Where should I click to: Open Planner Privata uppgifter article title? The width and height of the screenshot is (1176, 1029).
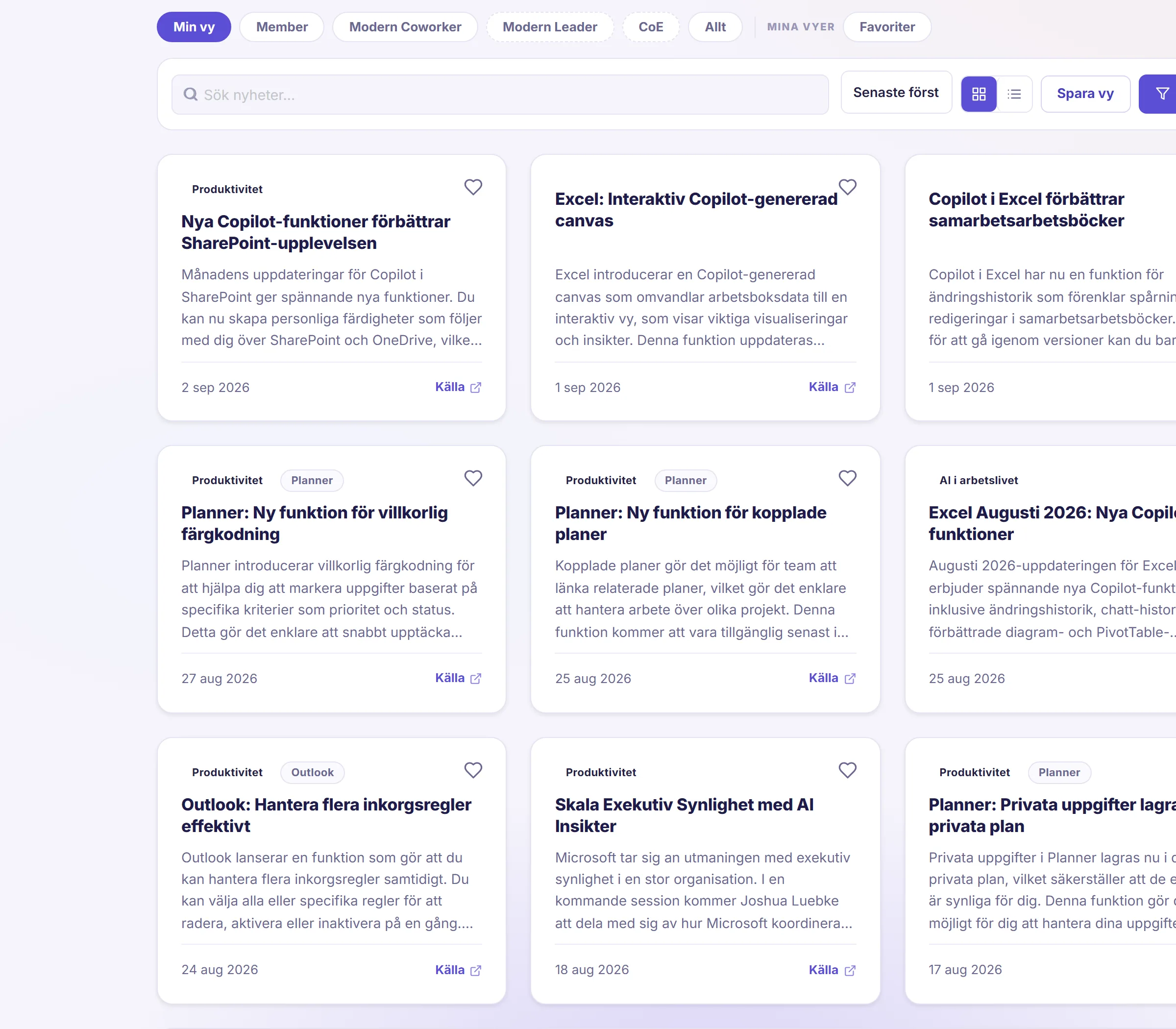click(1052, 815)
